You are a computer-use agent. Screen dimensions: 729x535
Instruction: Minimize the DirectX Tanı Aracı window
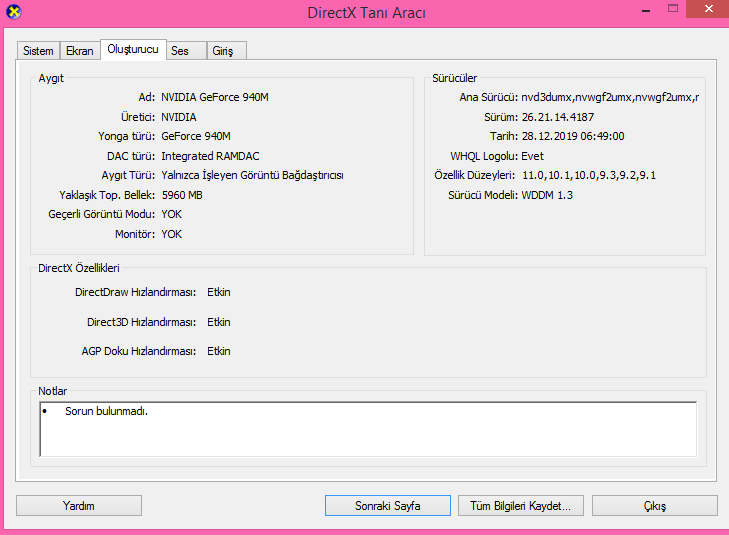(x=646, y=9)
